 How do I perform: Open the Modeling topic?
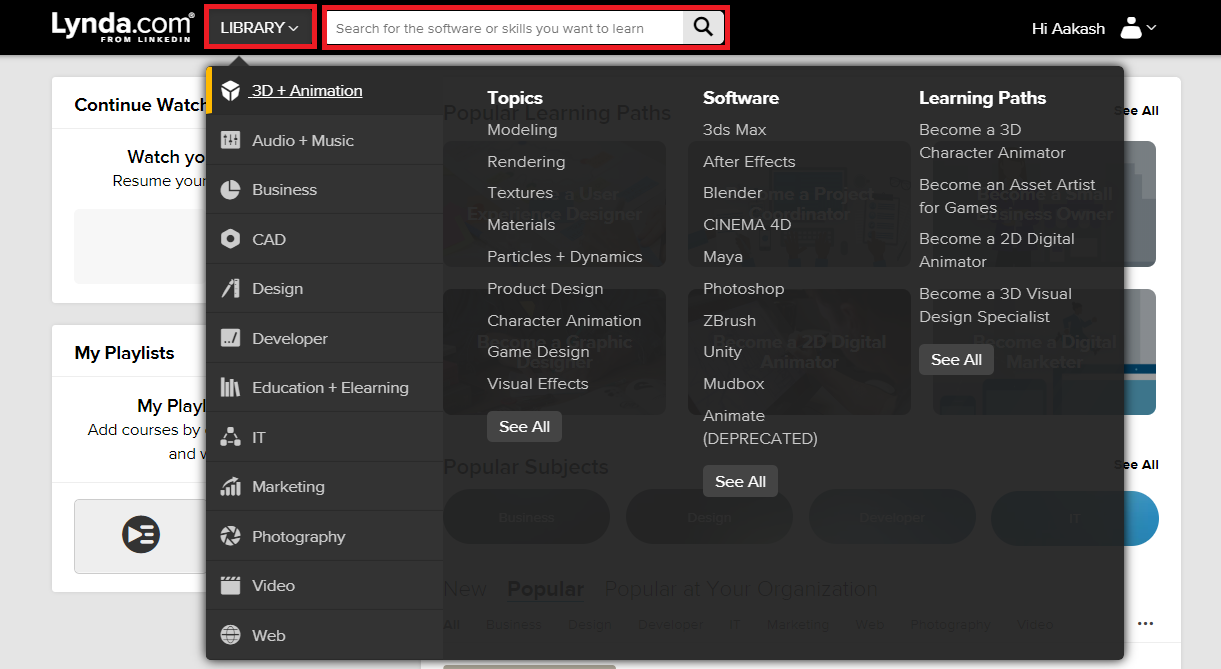tap(522, 130)
